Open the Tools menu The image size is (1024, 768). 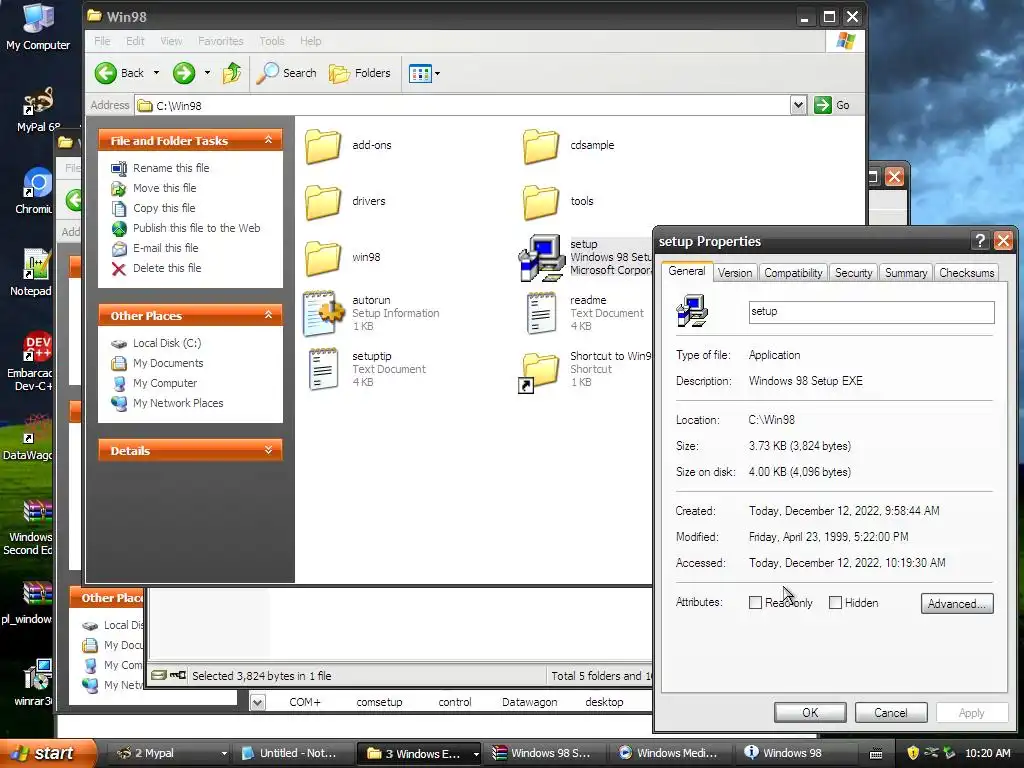tap(272, 40)
